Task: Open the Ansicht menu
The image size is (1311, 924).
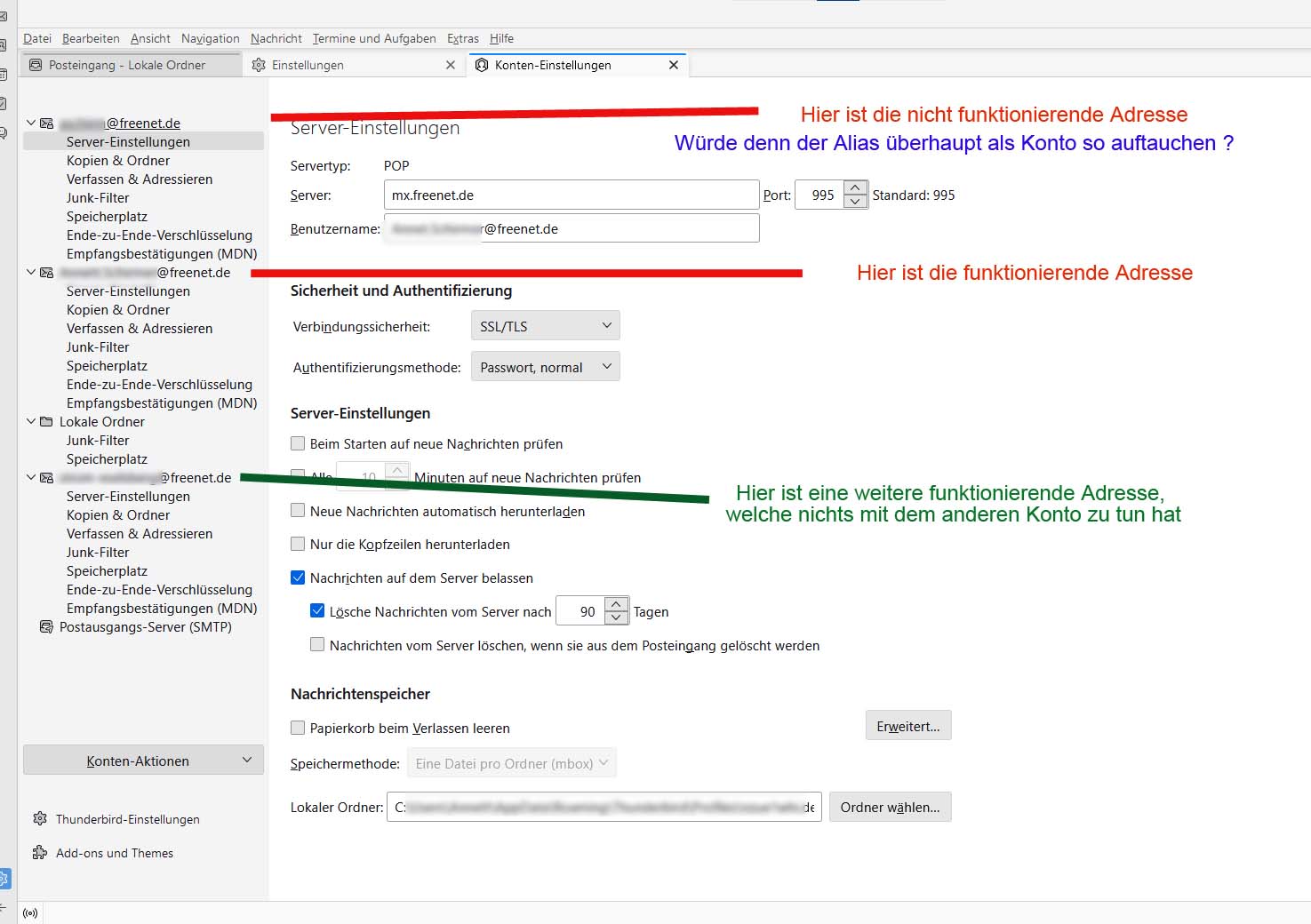Action: (150, 38)
